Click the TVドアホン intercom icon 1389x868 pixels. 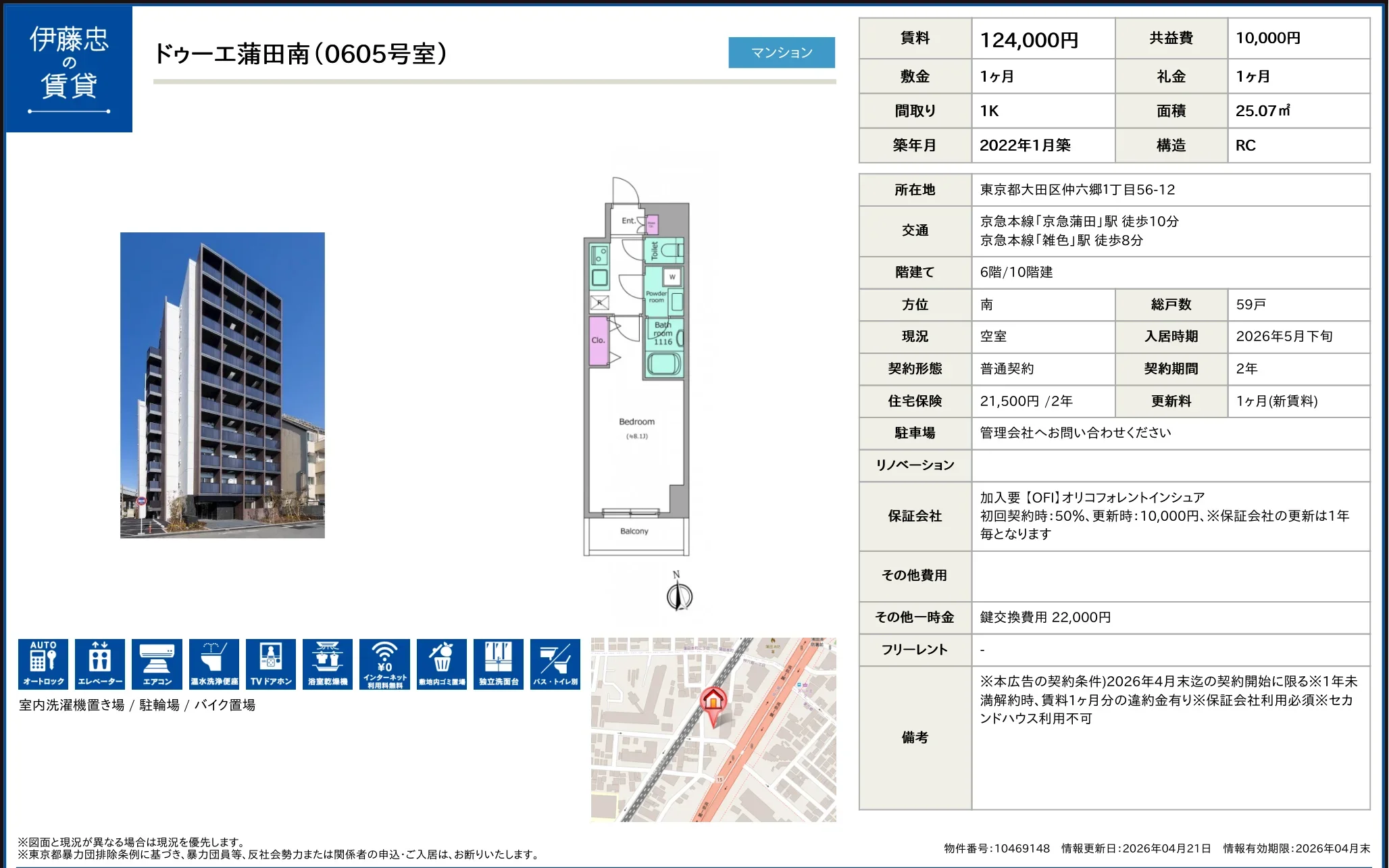point(271,663)
